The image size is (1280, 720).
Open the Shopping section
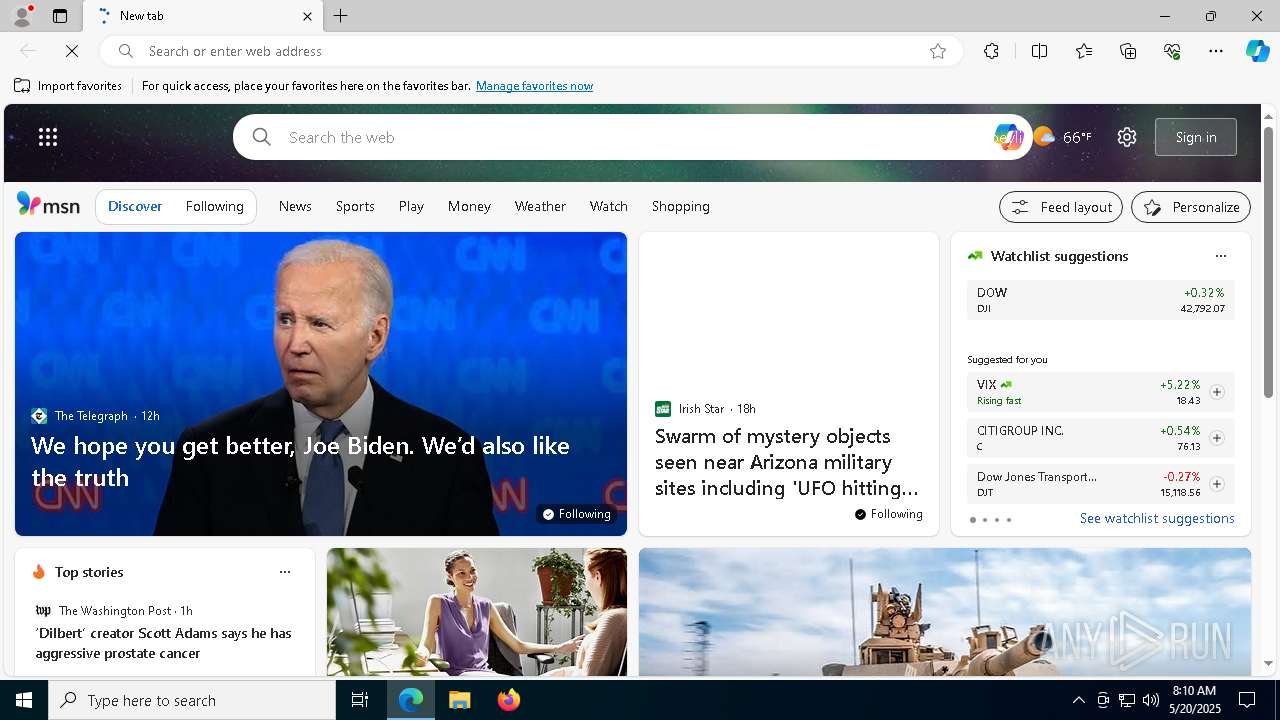click(x=681, y=206)
